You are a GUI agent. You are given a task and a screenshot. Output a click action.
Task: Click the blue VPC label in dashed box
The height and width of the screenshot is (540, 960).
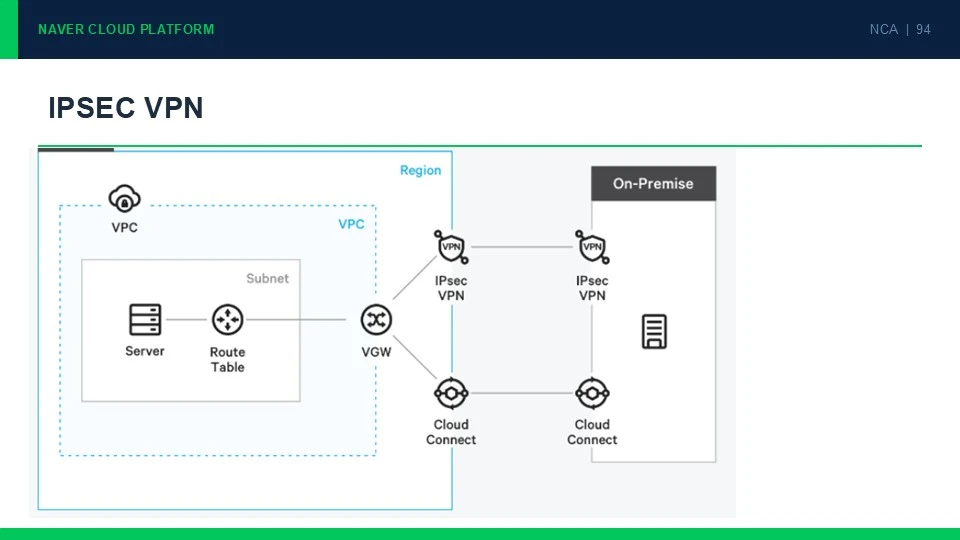(x=351, y=224)
